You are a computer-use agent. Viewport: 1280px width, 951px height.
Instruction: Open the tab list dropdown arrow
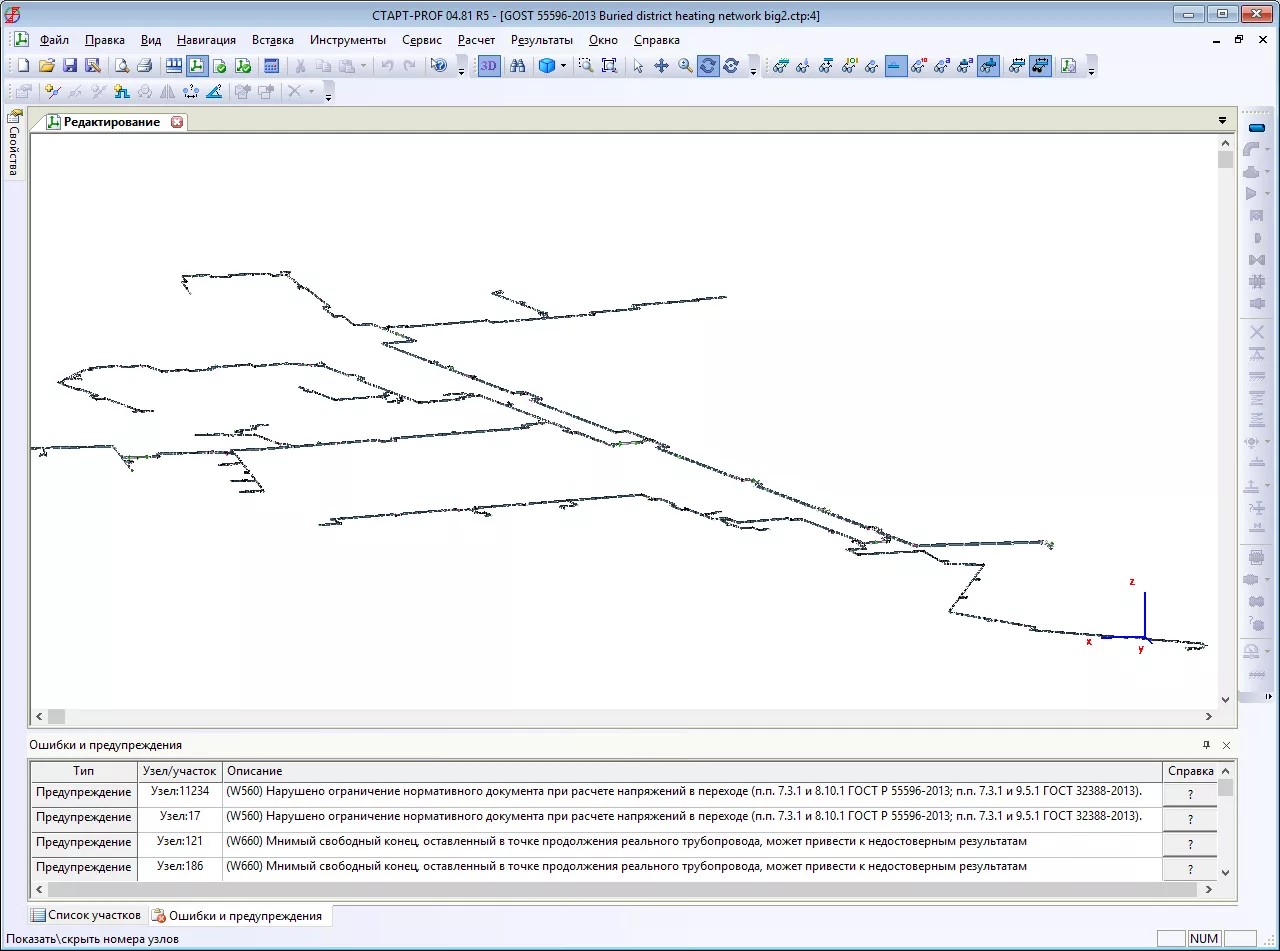(1222, 121)
